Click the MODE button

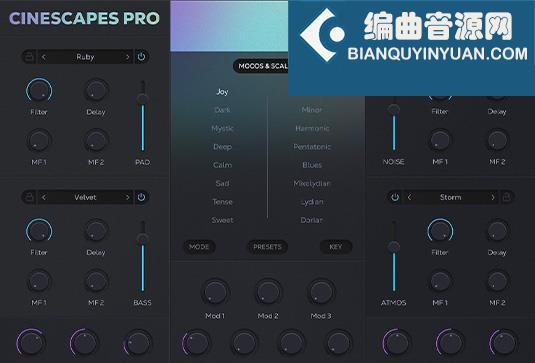click(x=199, y=247)
